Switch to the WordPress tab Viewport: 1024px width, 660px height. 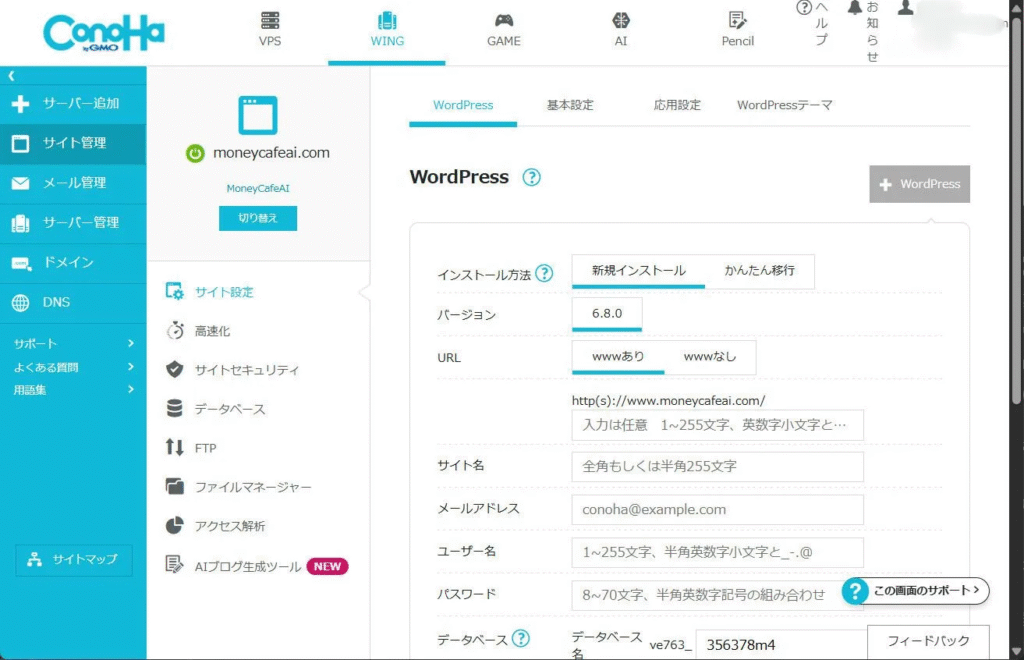click(463, 105)
